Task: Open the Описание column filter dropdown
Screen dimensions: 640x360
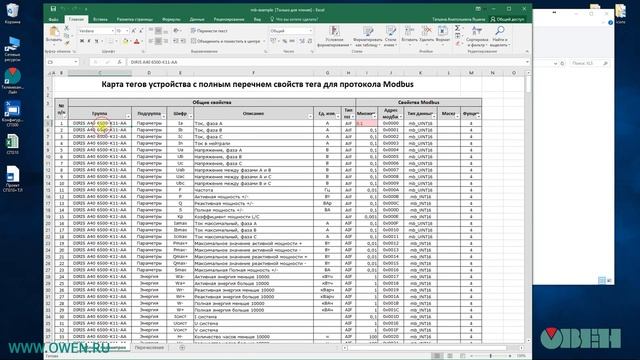Action: tap(310, 117)
